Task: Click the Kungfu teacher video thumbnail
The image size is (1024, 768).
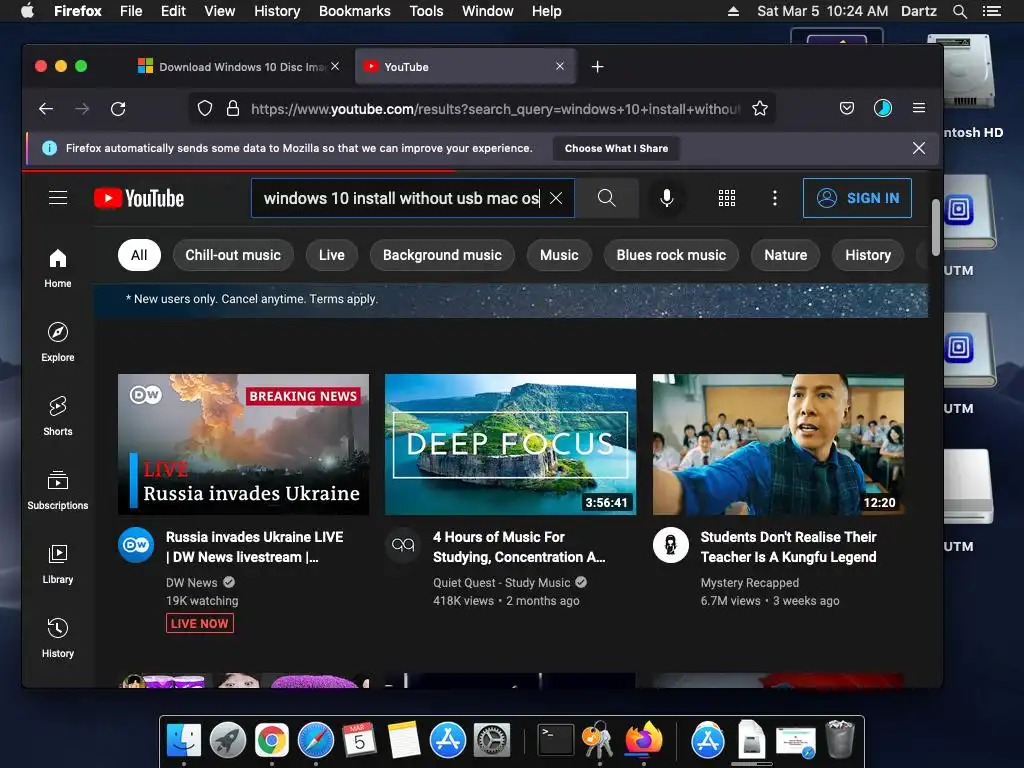Action: pos(778,444)
